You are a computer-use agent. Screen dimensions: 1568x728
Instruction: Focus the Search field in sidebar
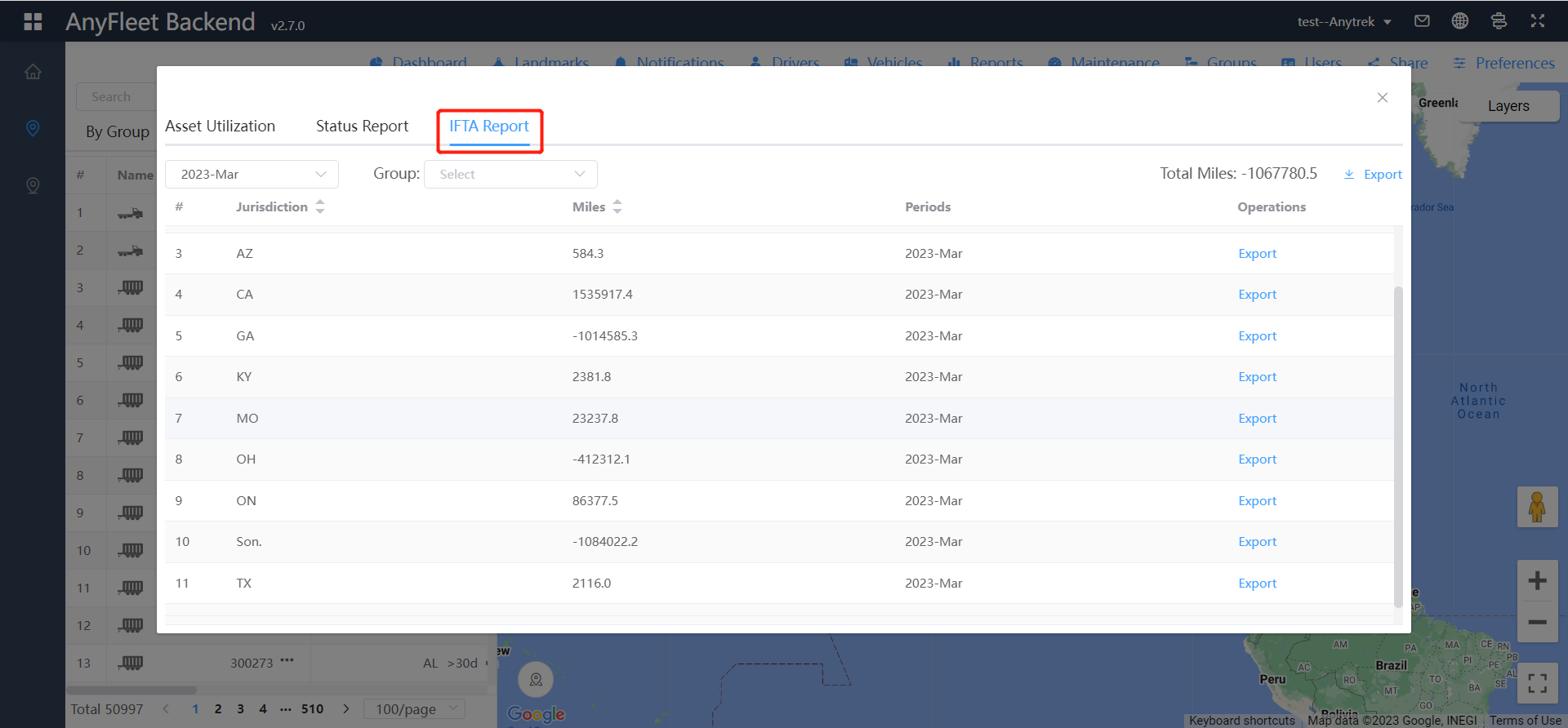coord(116,96)
